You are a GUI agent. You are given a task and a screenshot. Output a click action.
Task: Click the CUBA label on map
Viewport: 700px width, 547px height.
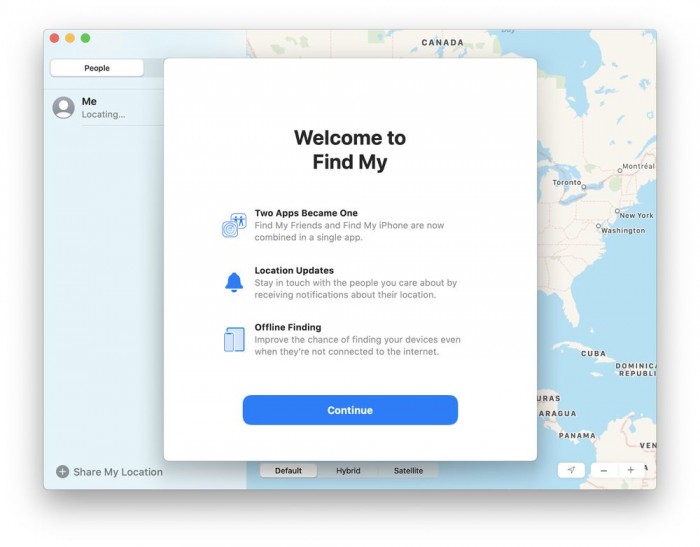pos(594,353)
